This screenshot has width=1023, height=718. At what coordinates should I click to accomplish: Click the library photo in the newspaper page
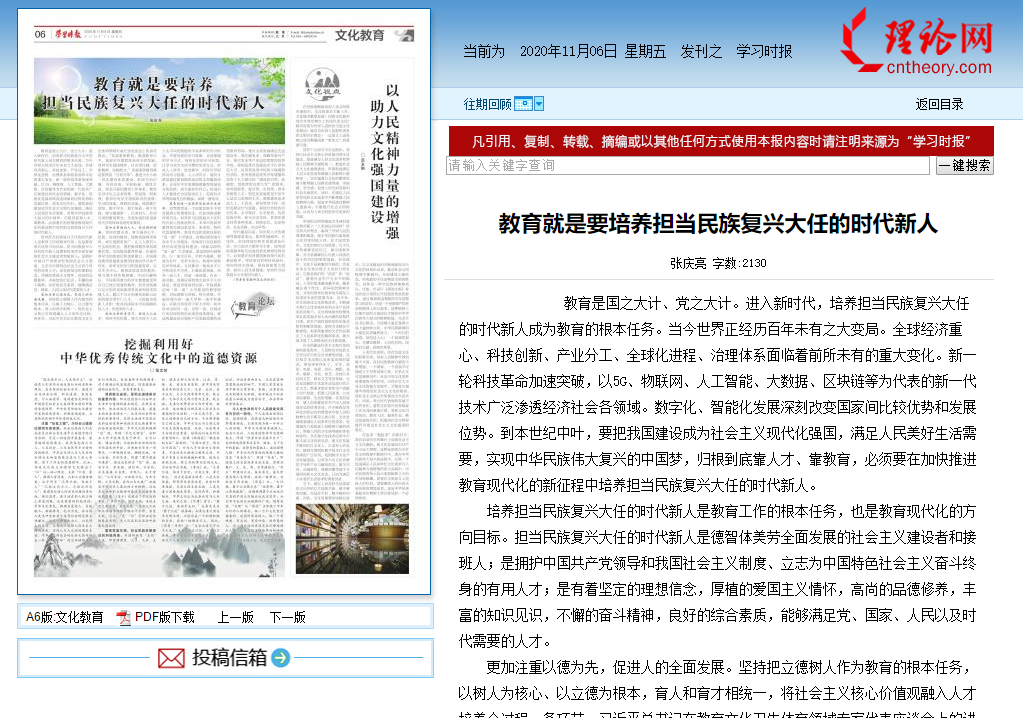tap(352, 539)
